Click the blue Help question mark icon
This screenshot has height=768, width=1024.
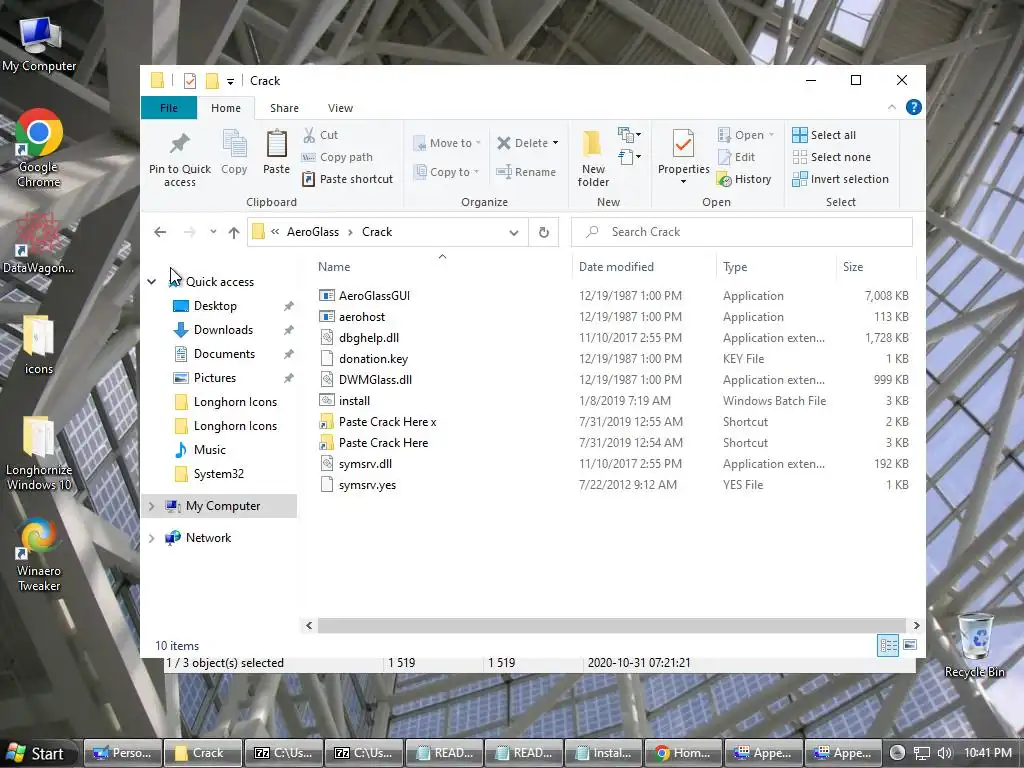point(914,107)
